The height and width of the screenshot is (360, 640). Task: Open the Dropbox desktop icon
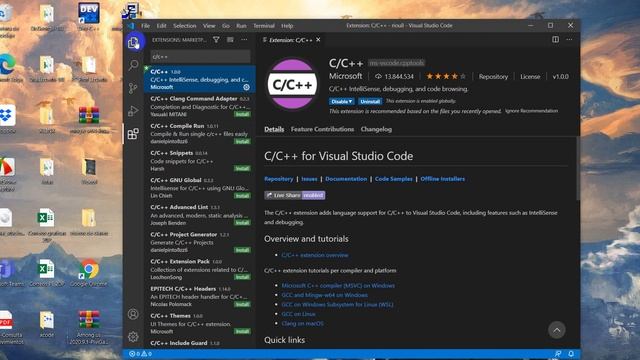point(7,119)
